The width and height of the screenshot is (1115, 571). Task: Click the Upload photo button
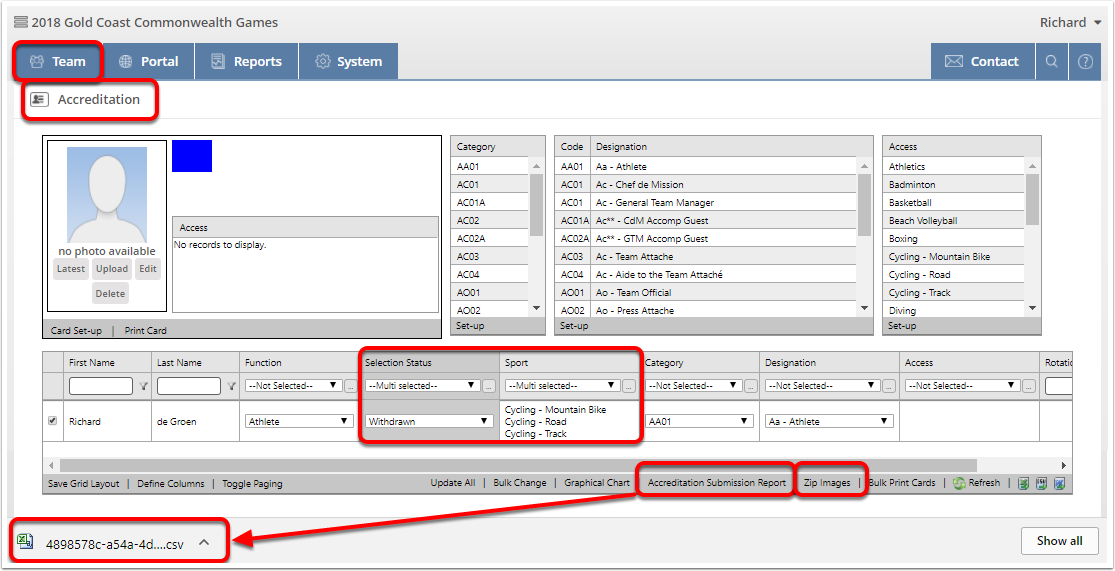point(112,269)
